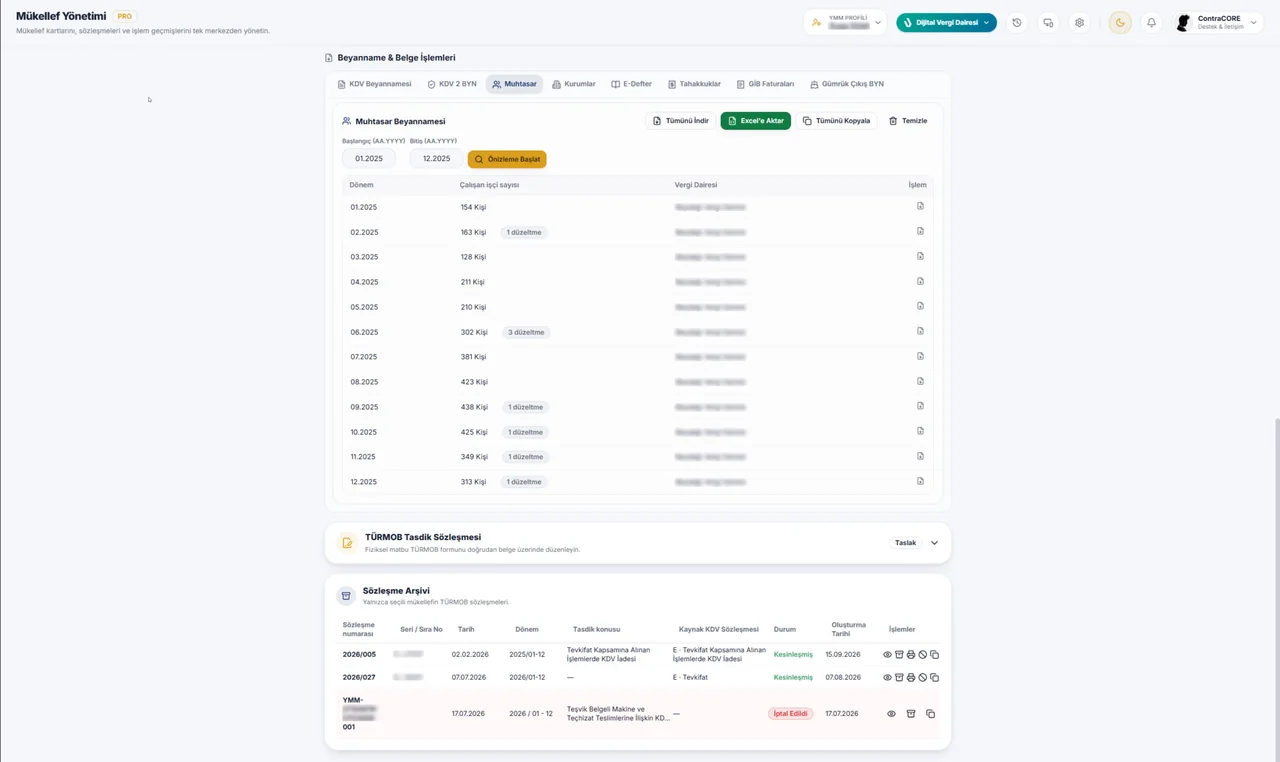Open the document icon for period 06.2025

(x=920, y=331)
